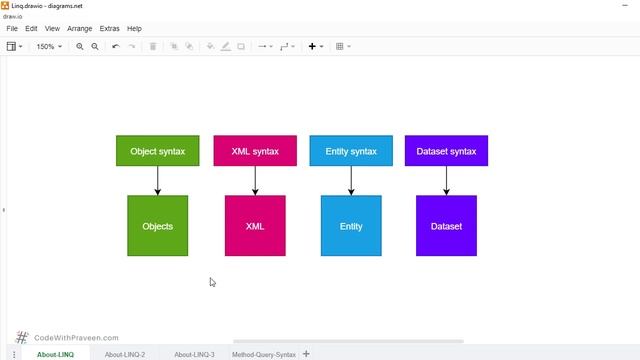
Task: Select the blue Entity square
Action: [351, 226]
